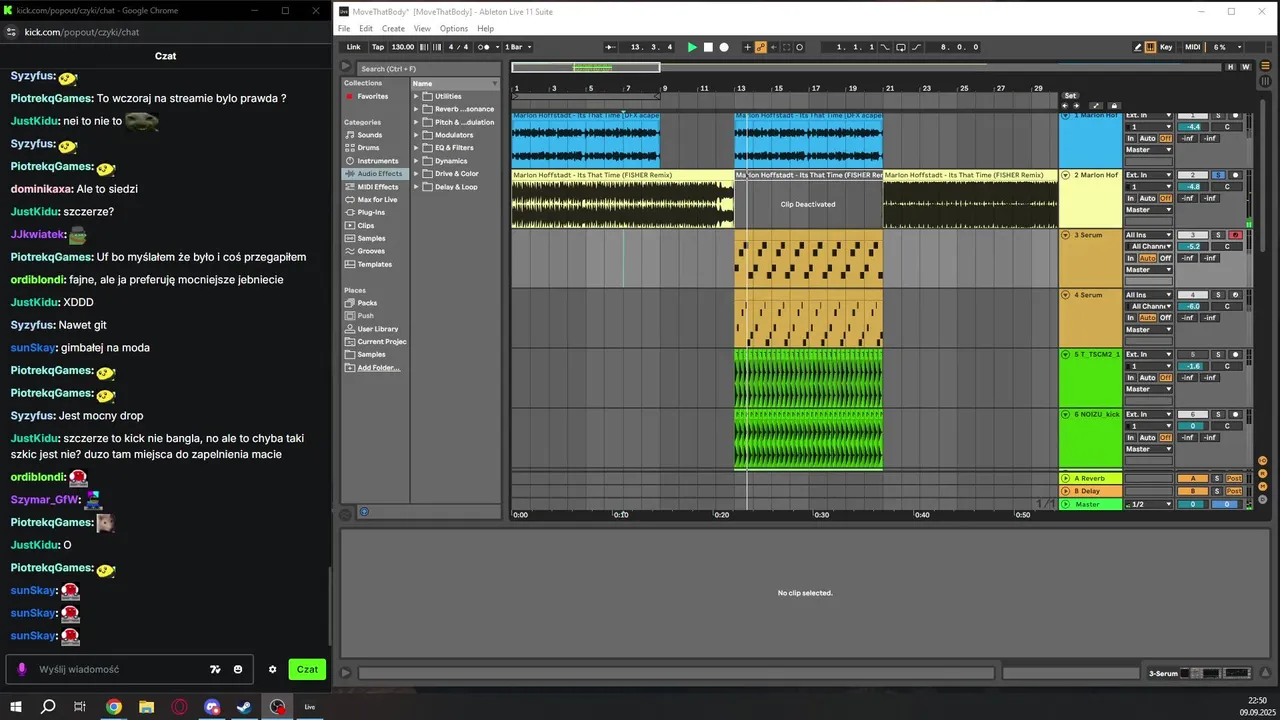Select Drums category in browser
The height and width of the screenshot is (720, 1280).
click(369, 148)
